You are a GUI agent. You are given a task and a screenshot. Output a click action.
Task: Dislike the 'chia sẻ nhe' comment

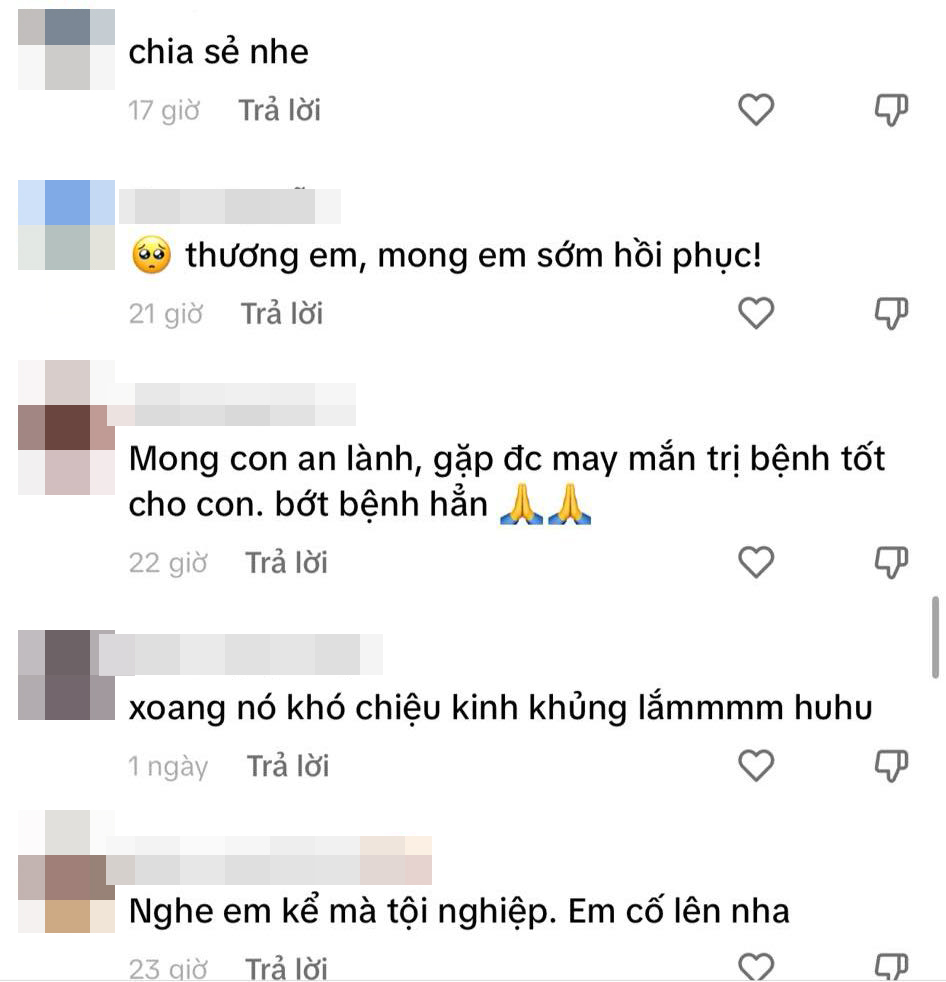tap(891, 110)
